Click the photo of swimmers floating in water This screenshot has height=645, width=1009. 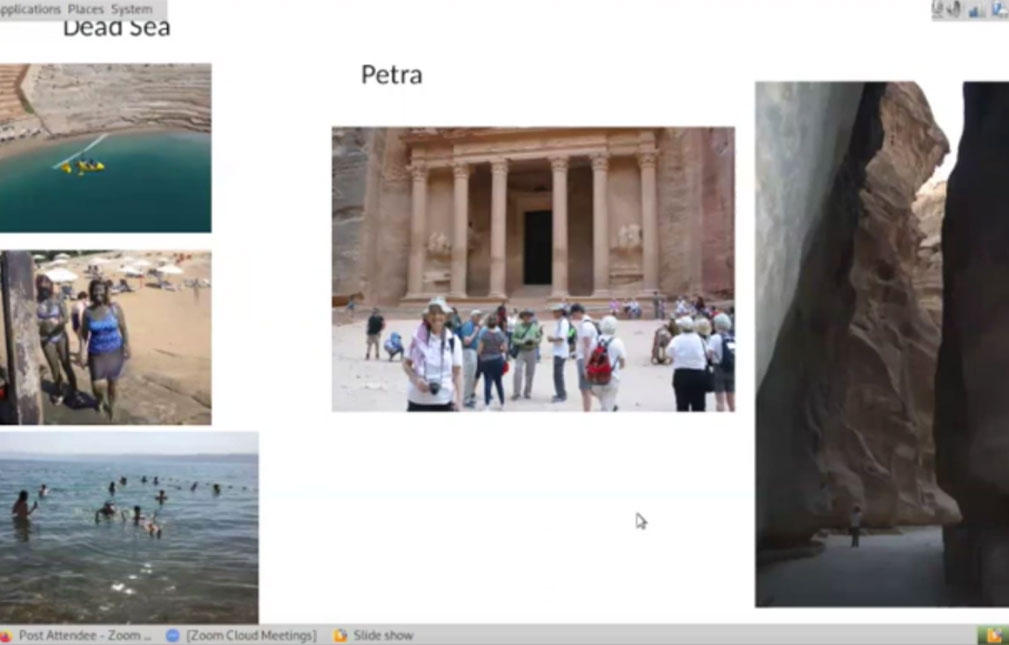[128, 527]
